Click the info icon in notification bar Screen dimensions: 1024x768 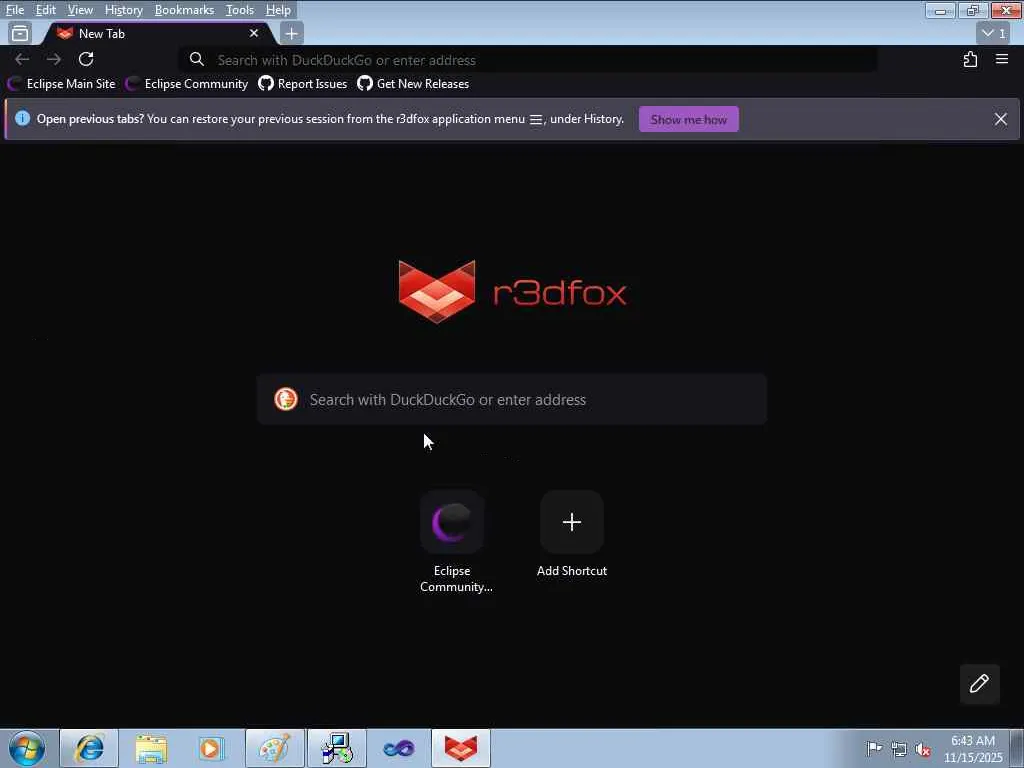pos(22,118)
